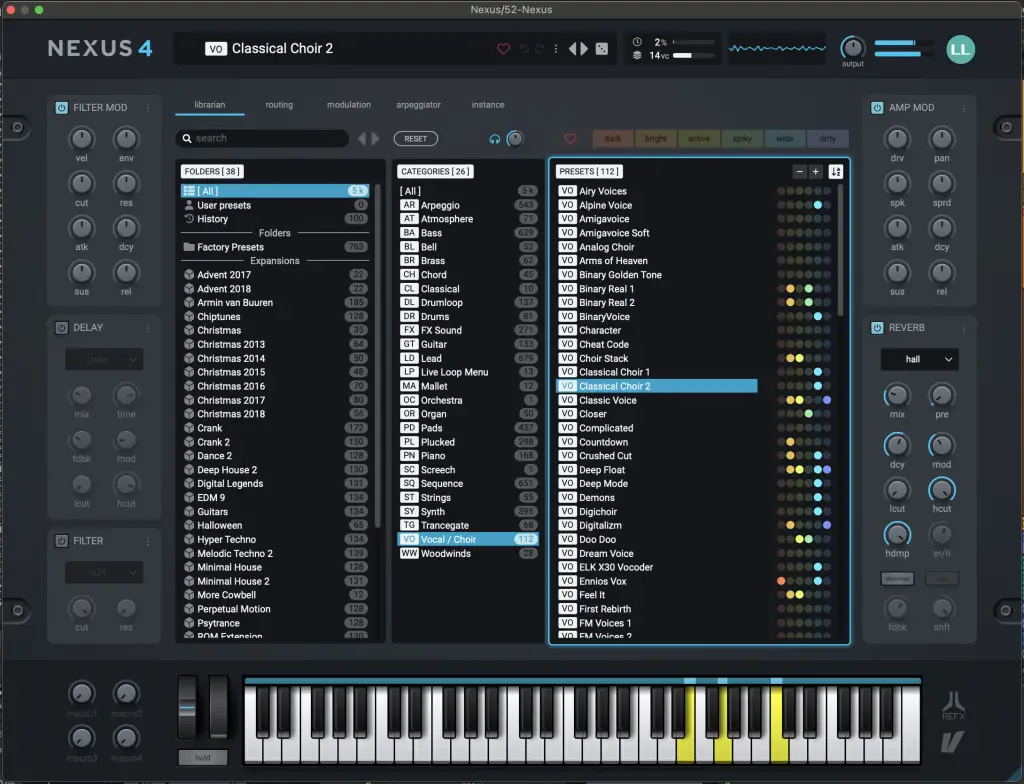Click the reFX logo

click(x=953, y=706)
